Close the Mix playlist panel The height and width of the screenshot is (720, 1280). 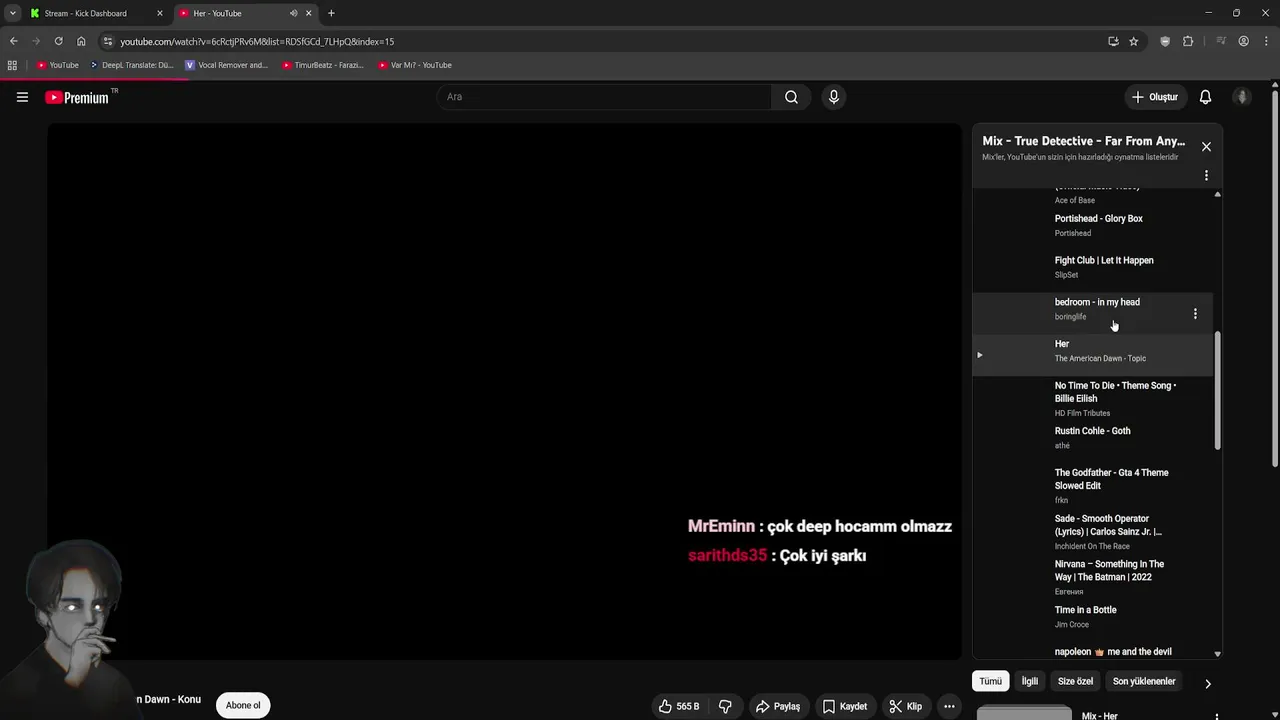click(x=1206, y=147)
